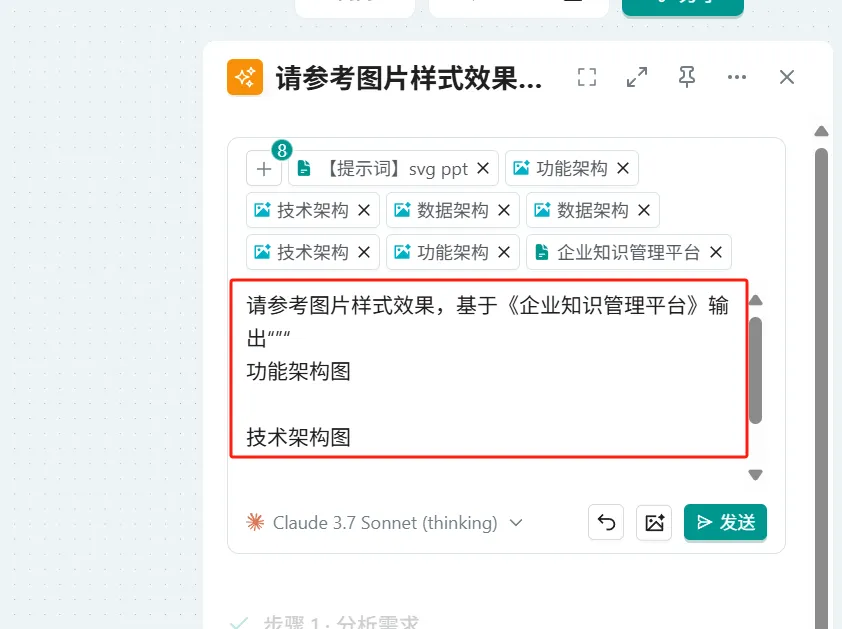Screen dimensions: 842x629
Task: Click the insert image icon button
Action: [x=654, y=522]
